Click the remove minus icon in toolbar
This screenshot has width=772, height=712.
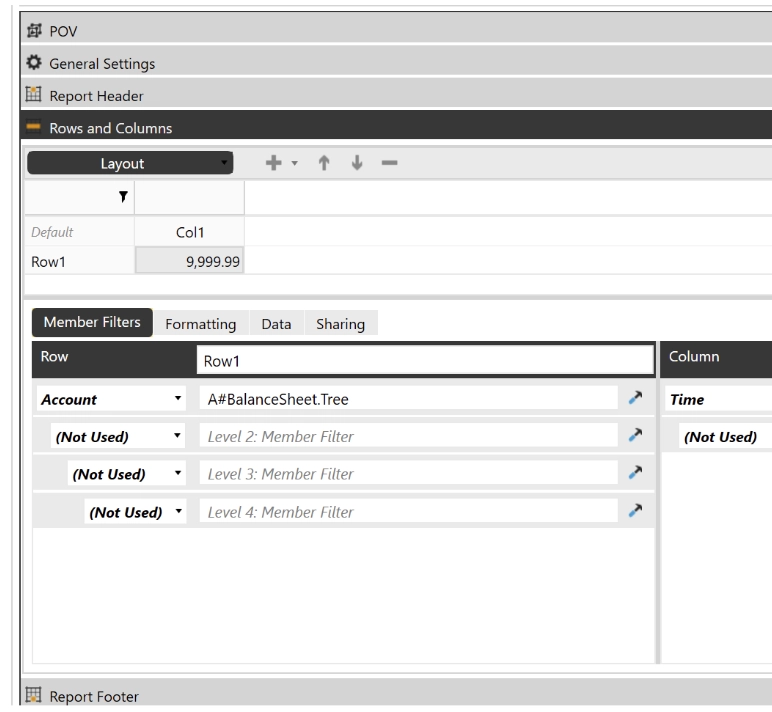click(388, 163)
